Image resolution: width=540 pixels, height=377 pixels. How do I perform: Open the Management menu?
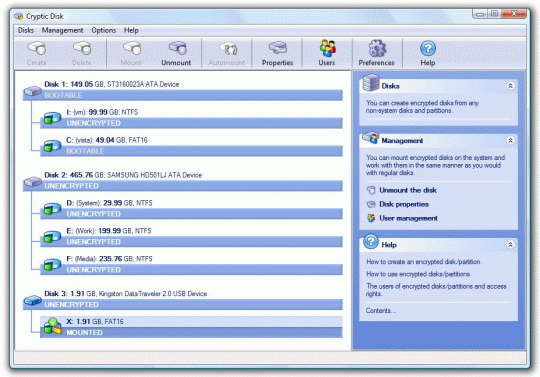62,30
